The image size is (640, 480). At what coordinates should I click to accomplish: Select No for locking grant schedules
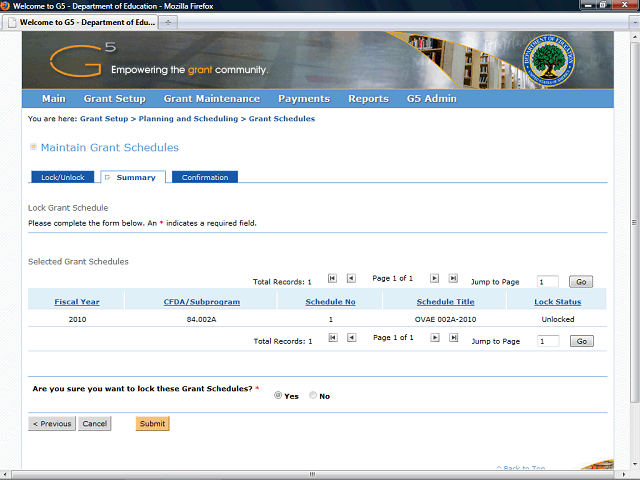(313, 395)
